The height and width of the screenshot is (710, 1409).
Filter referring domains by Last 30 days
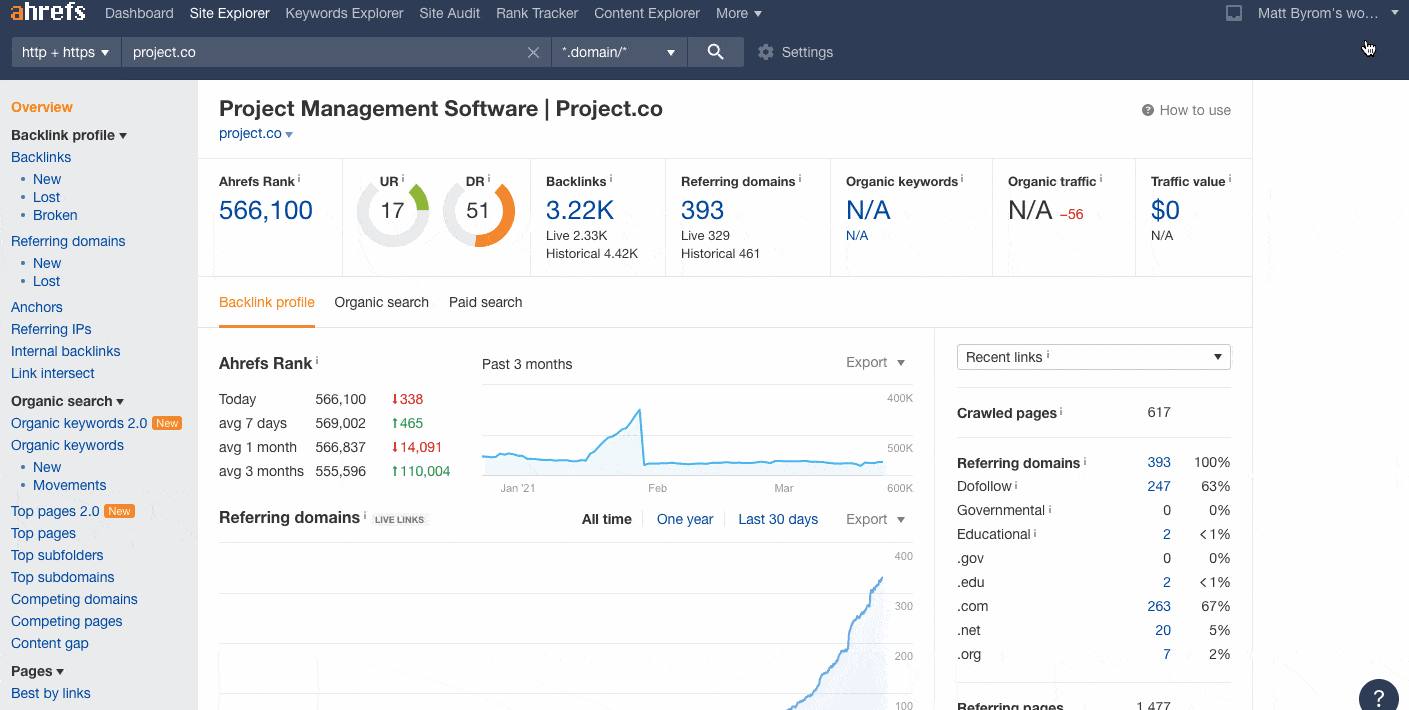[778, 519]
